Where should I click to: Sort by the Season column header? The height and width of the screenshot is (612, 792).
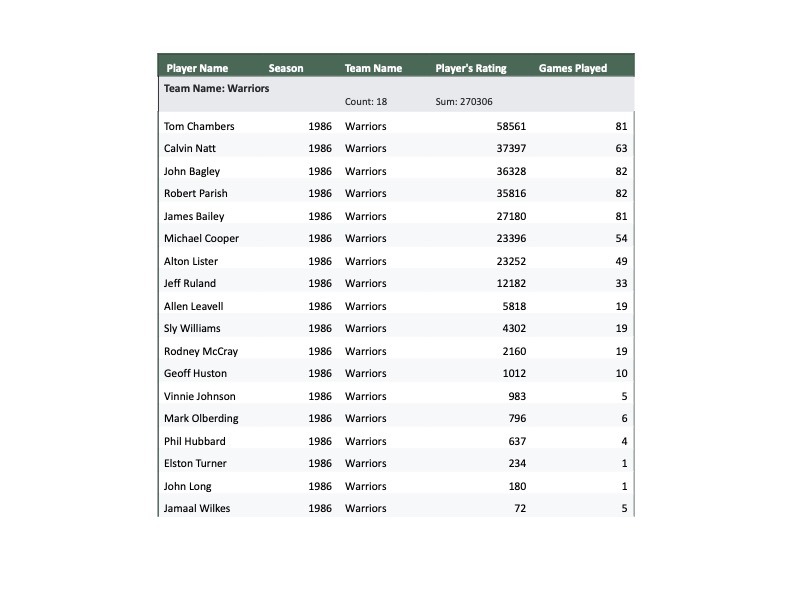[x=286, y=69]
